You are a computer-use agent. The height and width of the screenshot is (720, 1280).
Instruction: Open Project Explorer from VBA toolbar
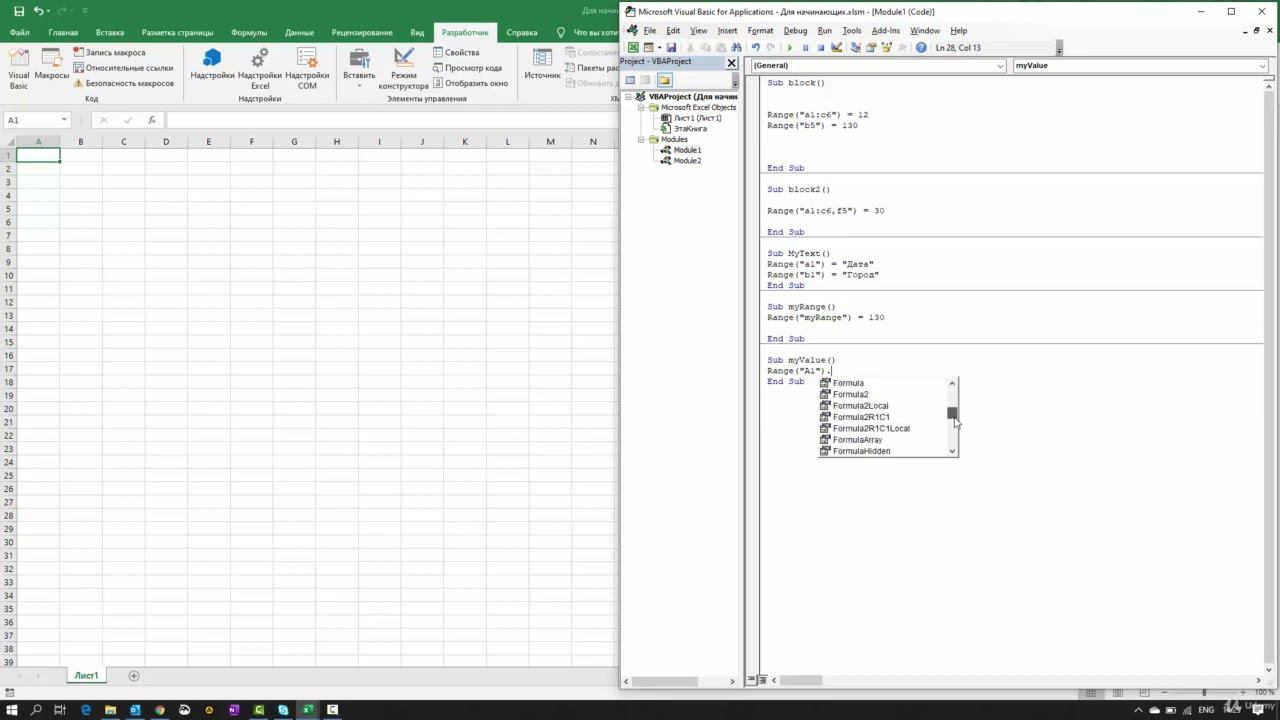click(x=855, y=47)
